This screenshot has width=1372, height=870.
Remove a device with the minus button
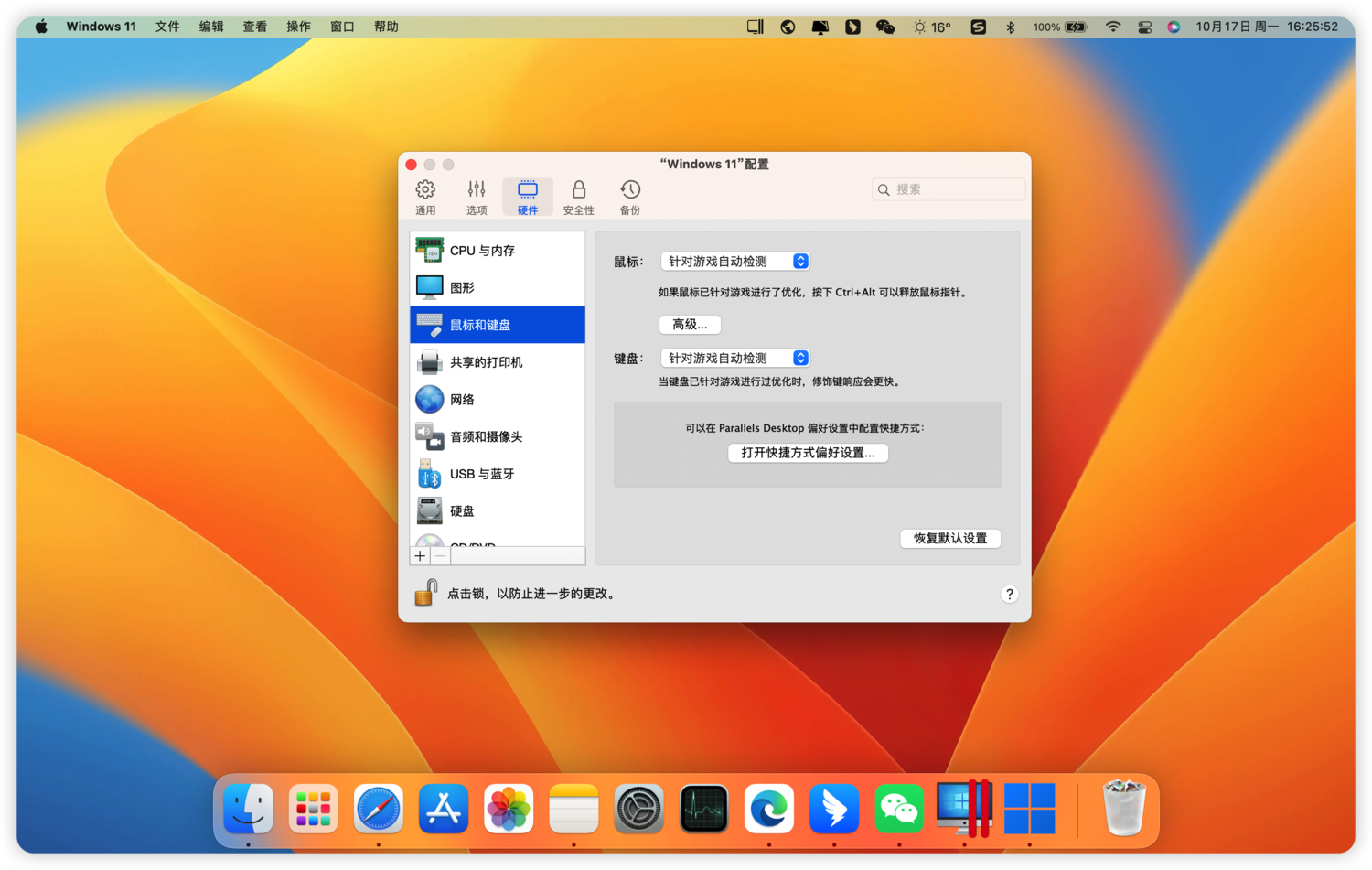pyautogui.click(x=440, y=556)
